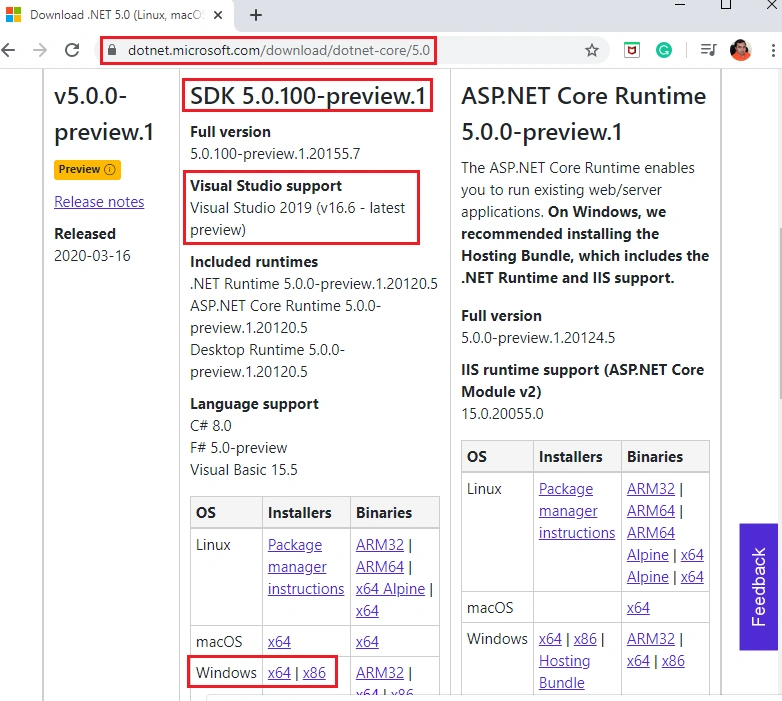
Task: Click the Preview info circle icon
Action: tap(110, 170)
